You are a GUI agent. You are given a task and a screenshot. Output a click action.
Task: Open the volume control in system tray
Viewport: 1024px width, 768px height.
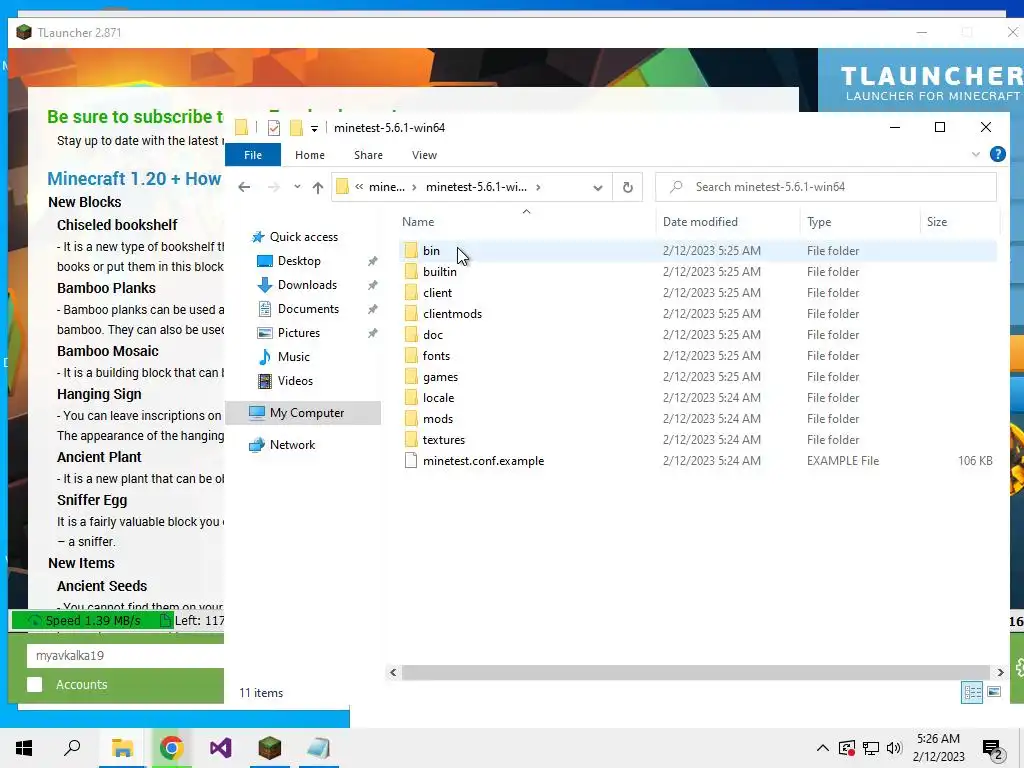coord(894,748)
